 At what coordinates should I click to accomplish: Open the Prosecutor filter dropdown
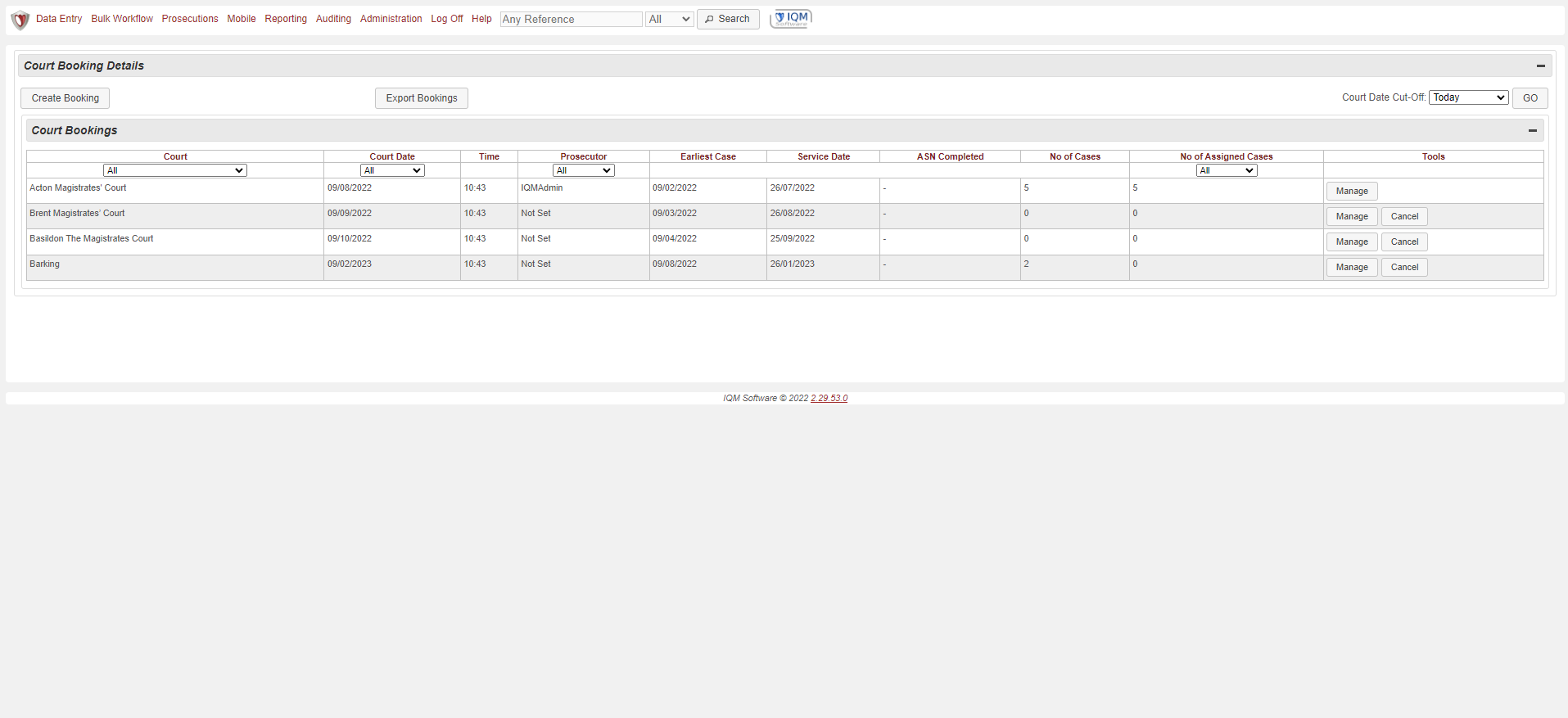tap(583, 170)
